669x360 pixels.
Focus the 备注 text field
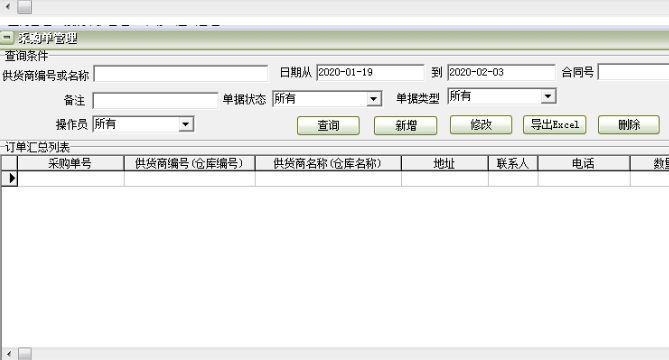(x=155, y=101)
